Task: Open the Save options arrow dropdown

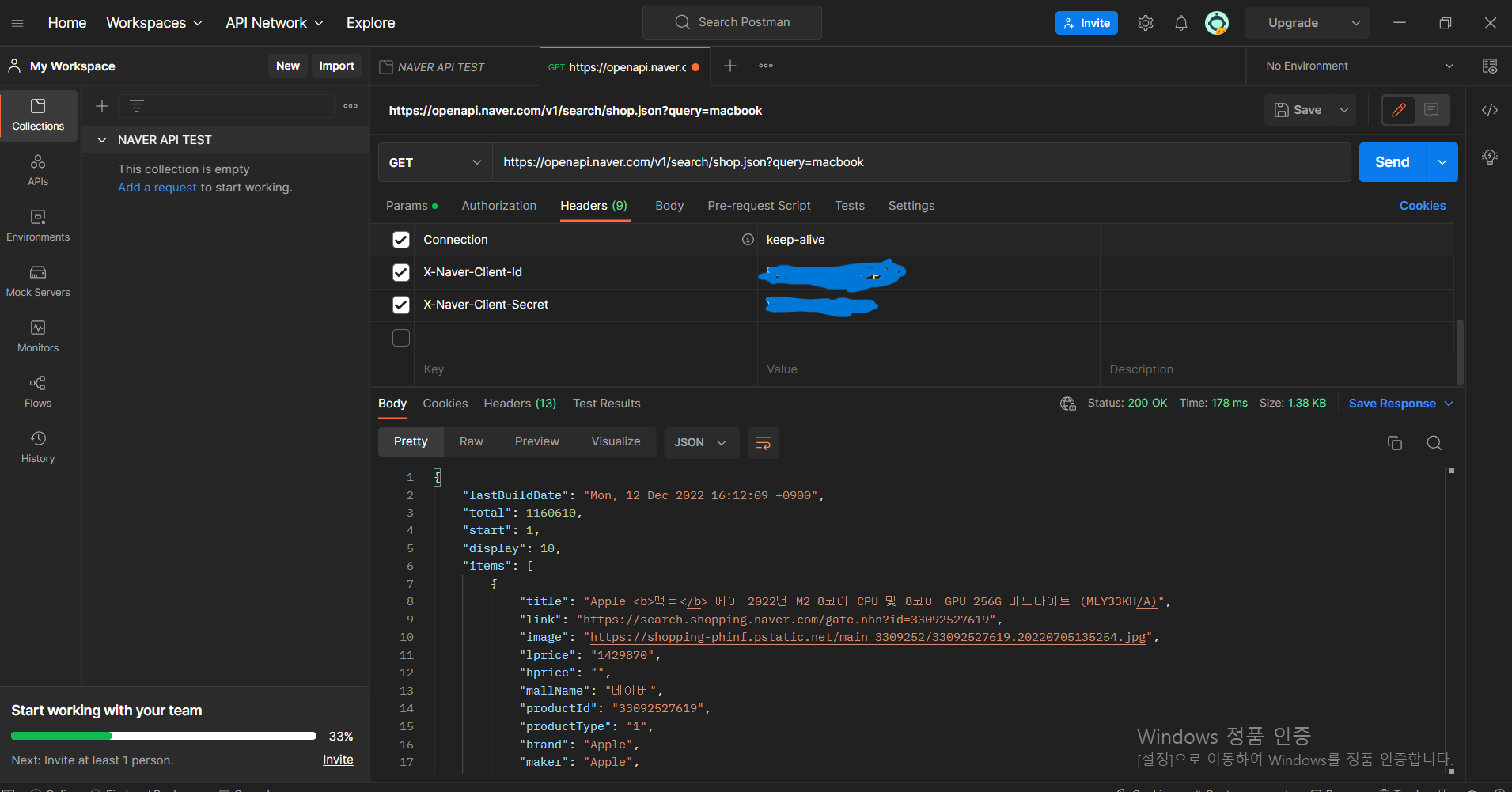Action: point(1344,110)
